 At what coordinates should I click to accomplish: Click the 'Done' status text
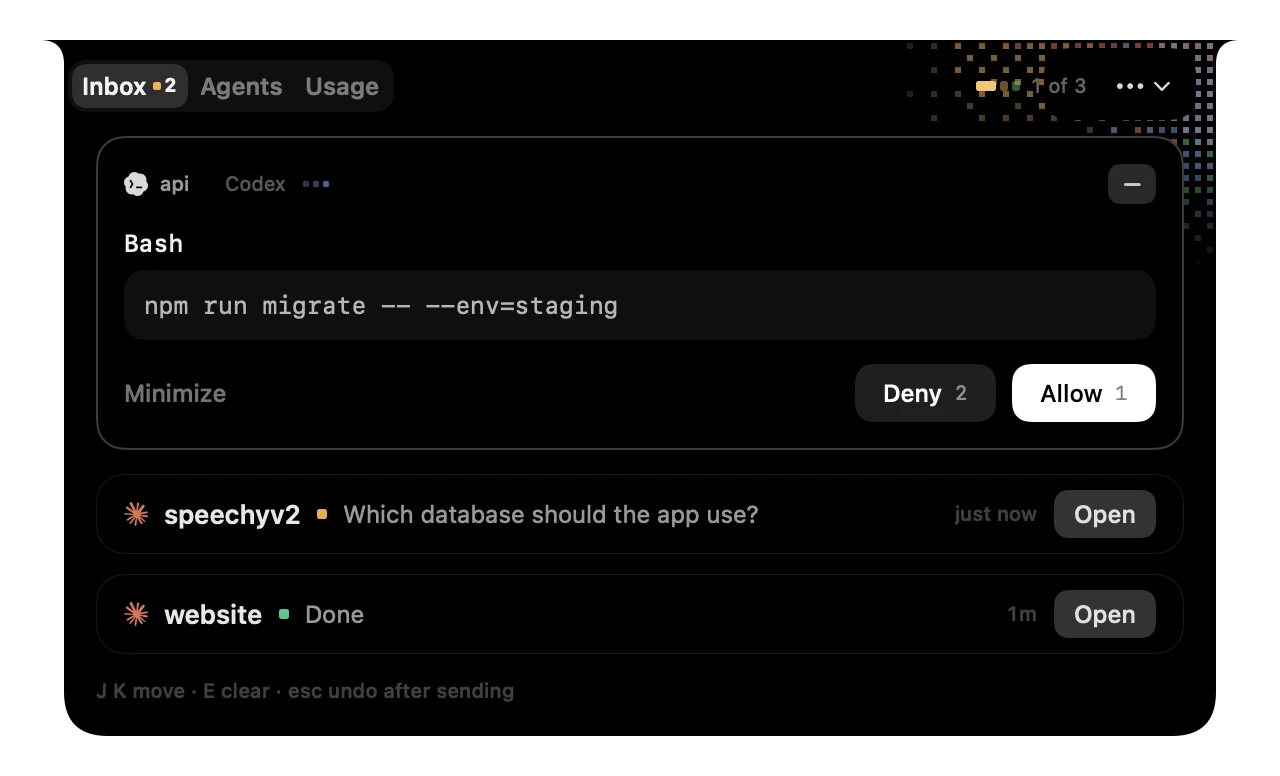click(x=334, y=614)
